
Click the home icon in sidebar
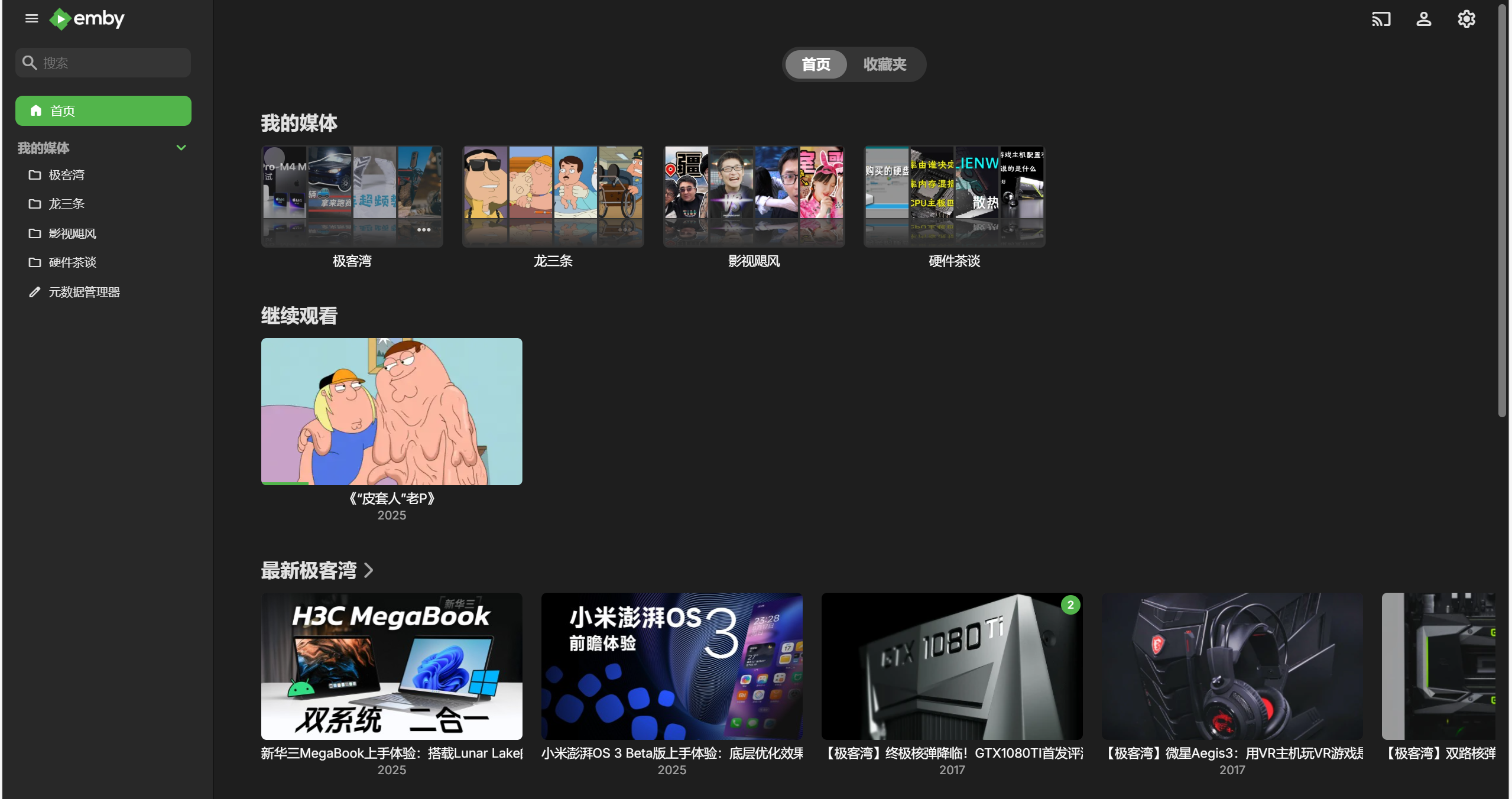coord(36,111)
